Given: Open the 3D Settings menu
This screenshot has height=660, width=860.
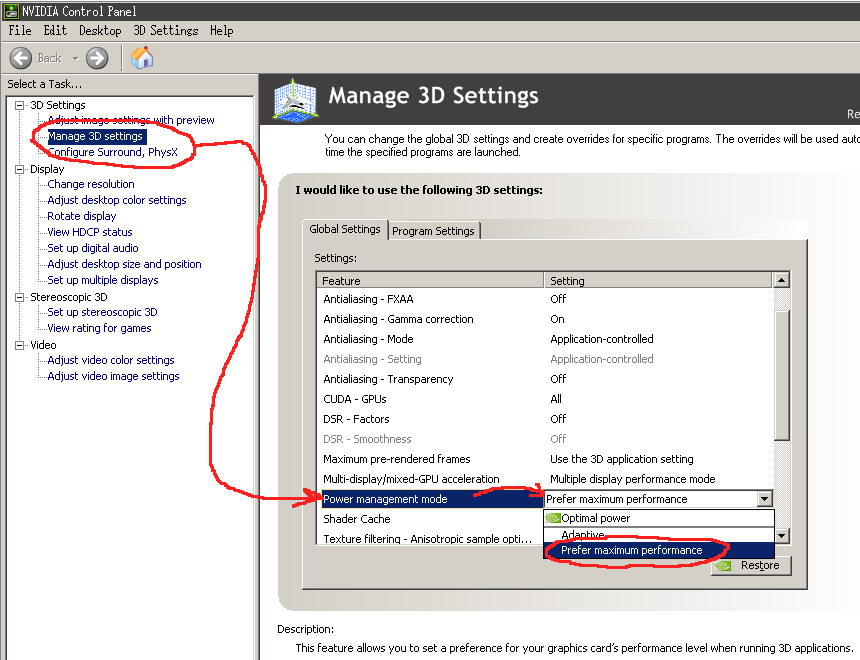Looking at the screenshot, I should click(166, 31).
